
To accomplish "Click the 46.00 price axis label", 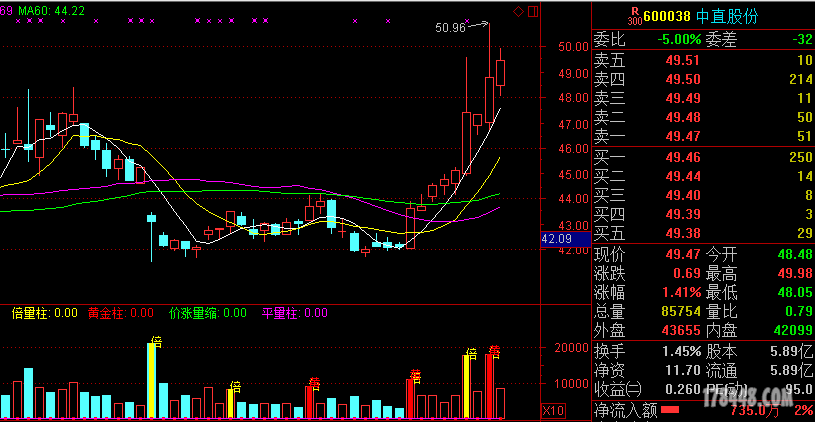I will (574, 149).
